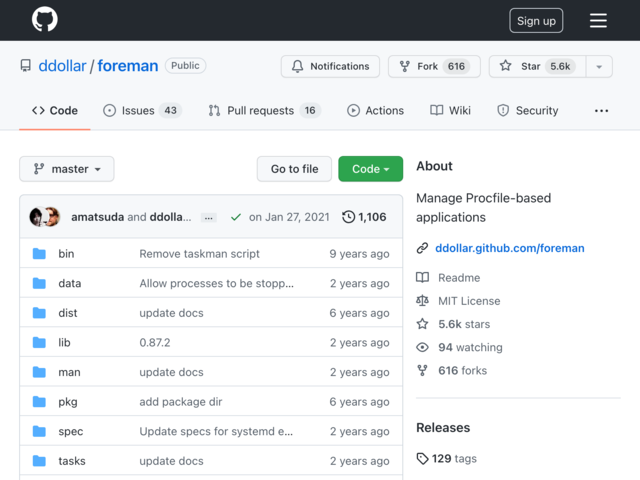The height and width of the screenshot is (480, 640).
Task: Click the fork icon beside 616 forks
Action: (x=422, y=371)
